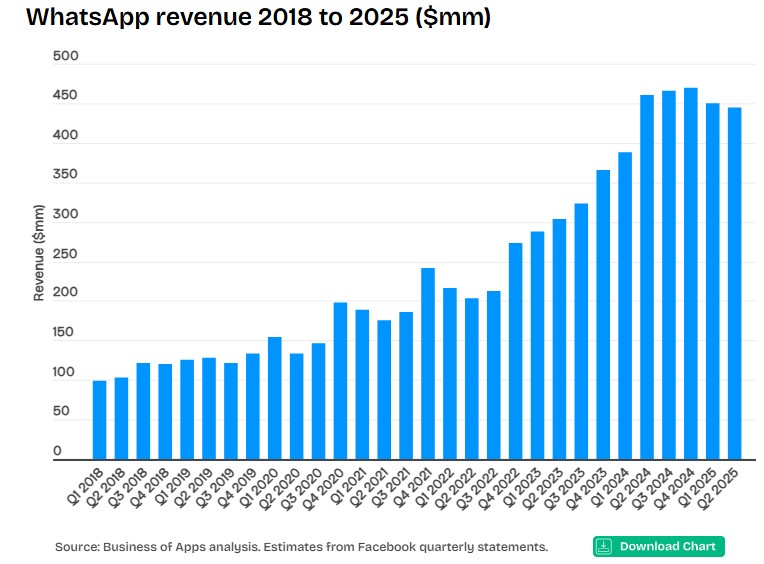764x564 pixels.
Task: Click the Business of Apps source text
Action: tap(301, 547)
